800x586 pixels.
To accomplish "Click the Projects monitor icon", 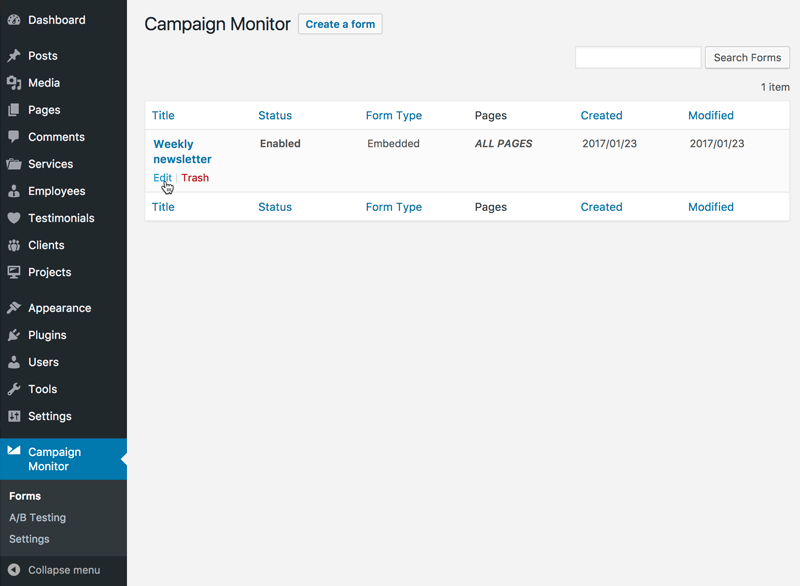I will (x=14, y=272).
